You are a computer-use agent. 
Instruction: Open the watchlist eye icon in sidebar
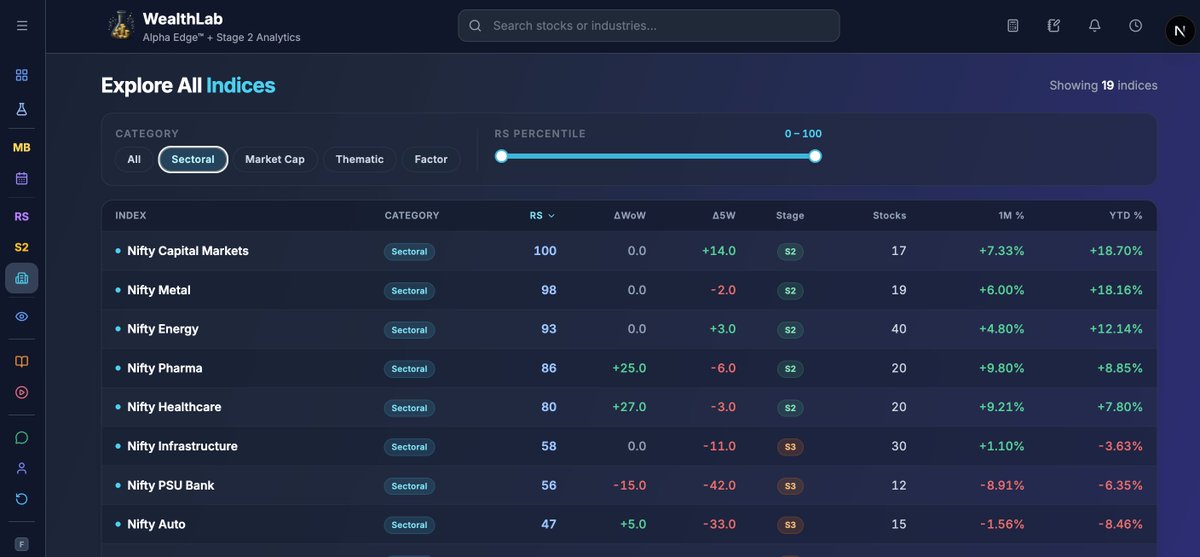[22, 316]
